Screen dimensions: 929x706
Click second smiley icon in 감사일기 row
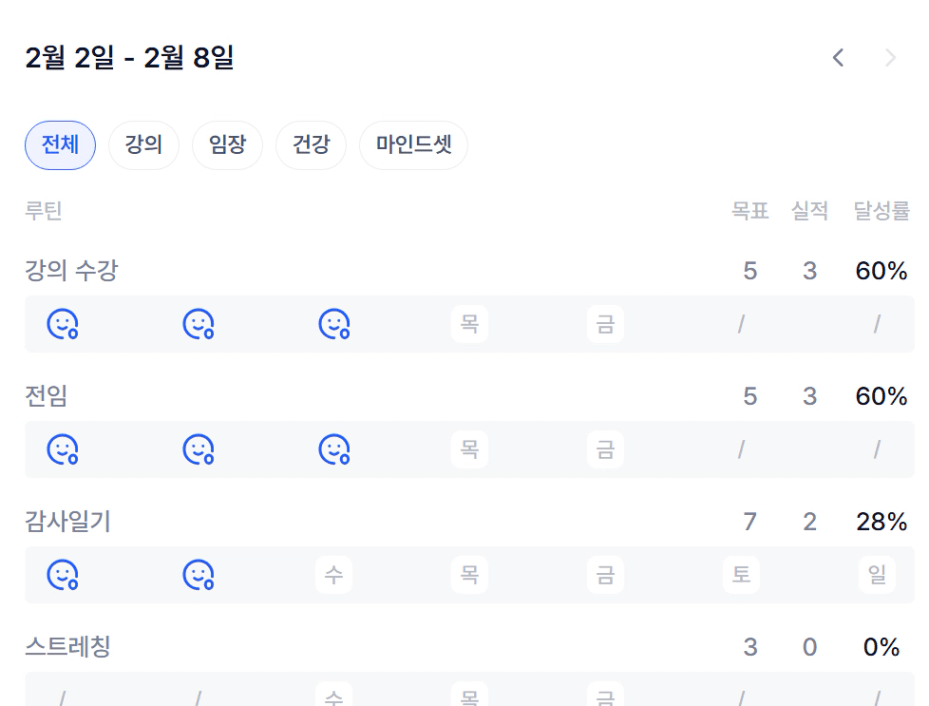[198, 575]
